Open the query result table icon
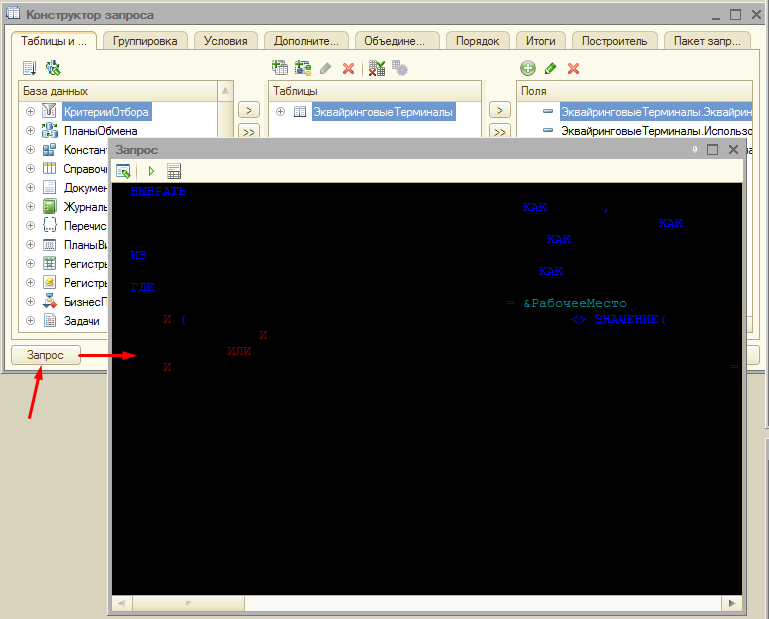The image size is (769, 619). click(x=174, y=171)
